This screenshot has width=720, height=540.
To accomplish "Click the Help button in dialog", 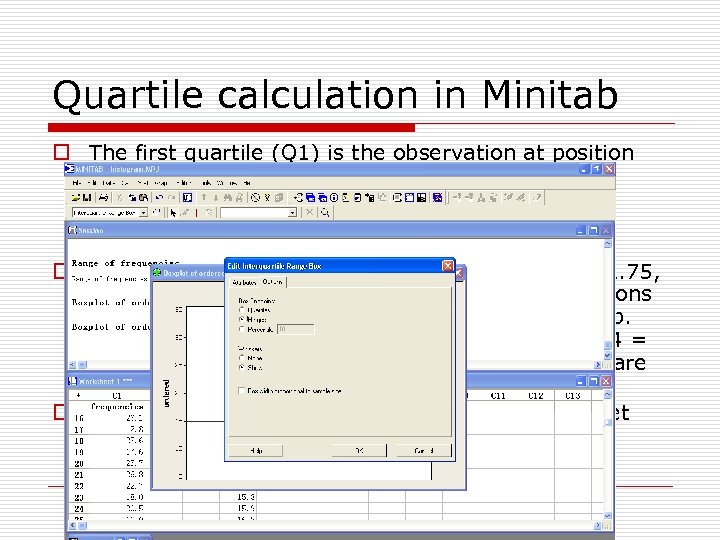I will (x=256, y=450).
